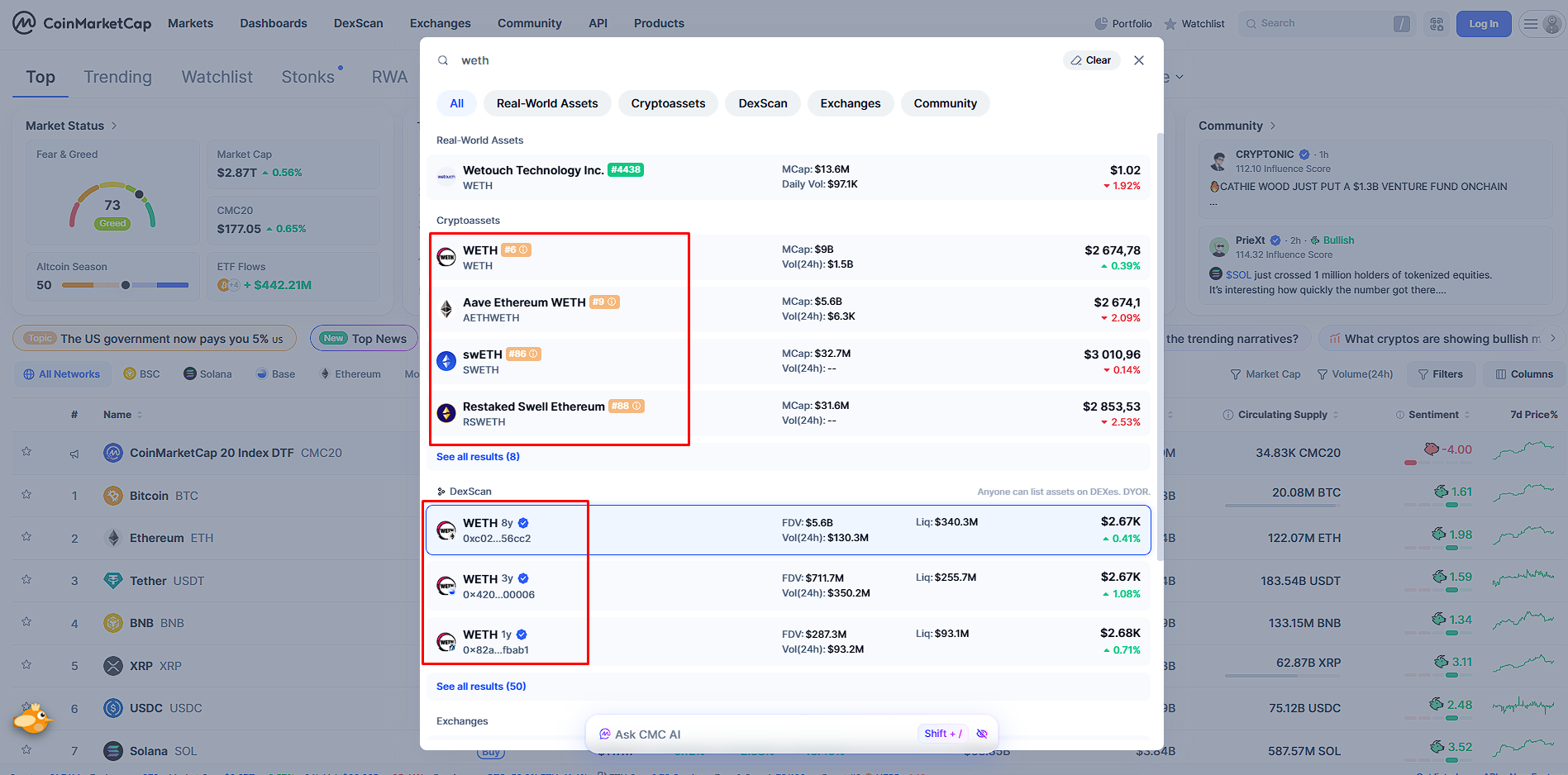The height and width of the screenshot is (775, 1568).
Task: Click WETH 1y DexScan token icon
Action: click(x=446, y=641)
